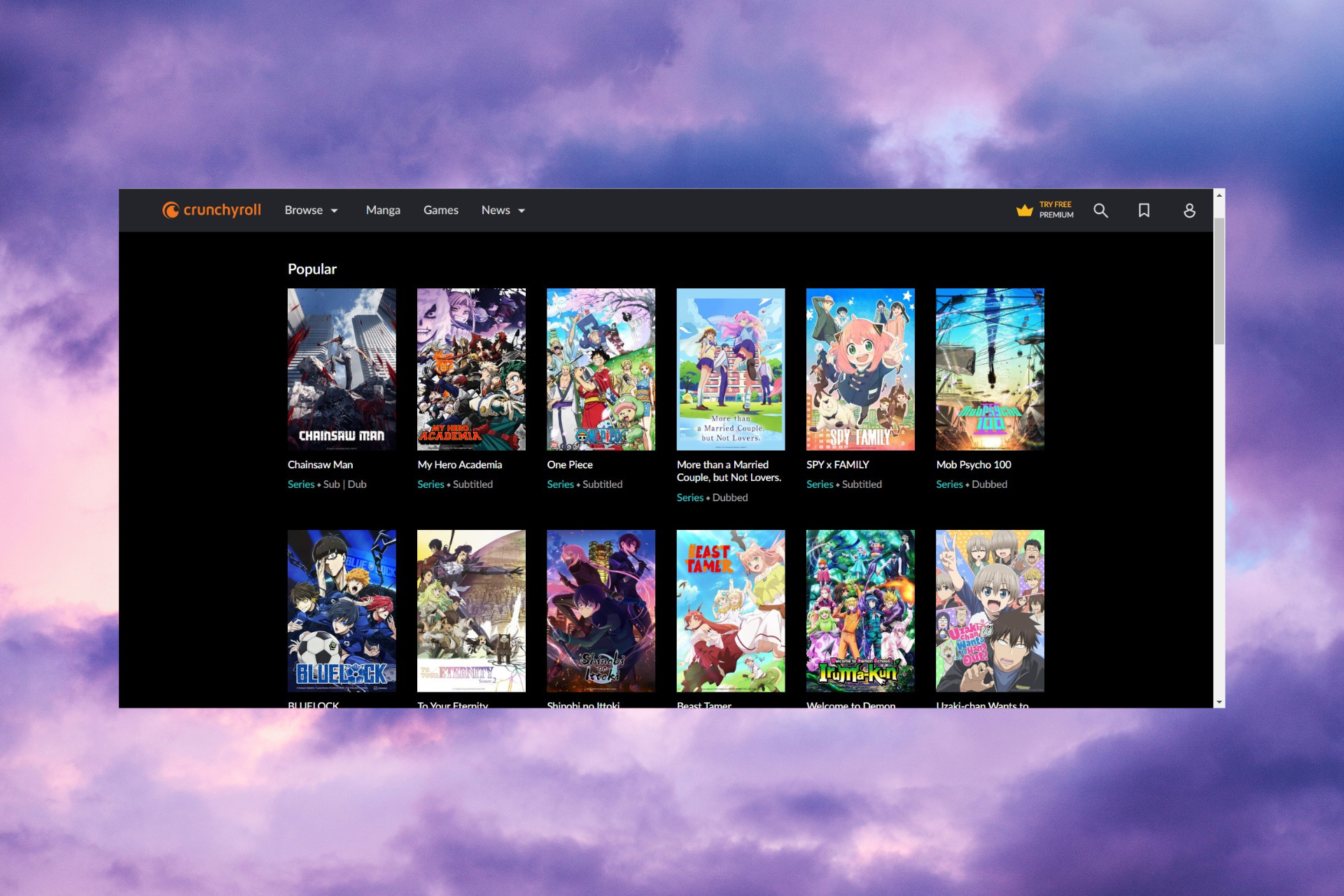Open the user account profile icon
1344x896 pixels.
[x=1189, y=210]
